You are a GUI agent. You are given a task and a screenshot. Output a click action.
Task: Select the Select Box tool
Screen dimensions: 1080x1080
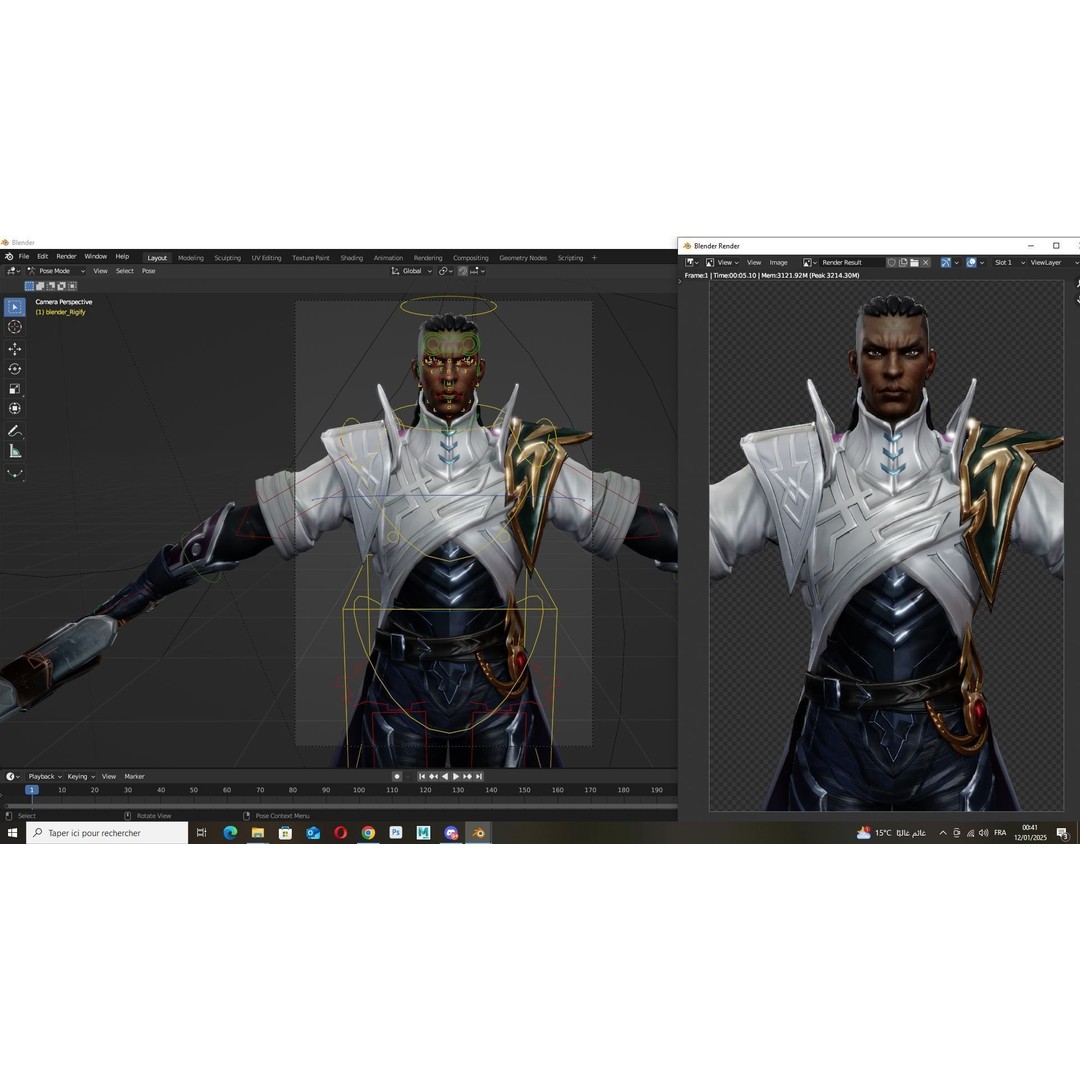tap(14, 307)
